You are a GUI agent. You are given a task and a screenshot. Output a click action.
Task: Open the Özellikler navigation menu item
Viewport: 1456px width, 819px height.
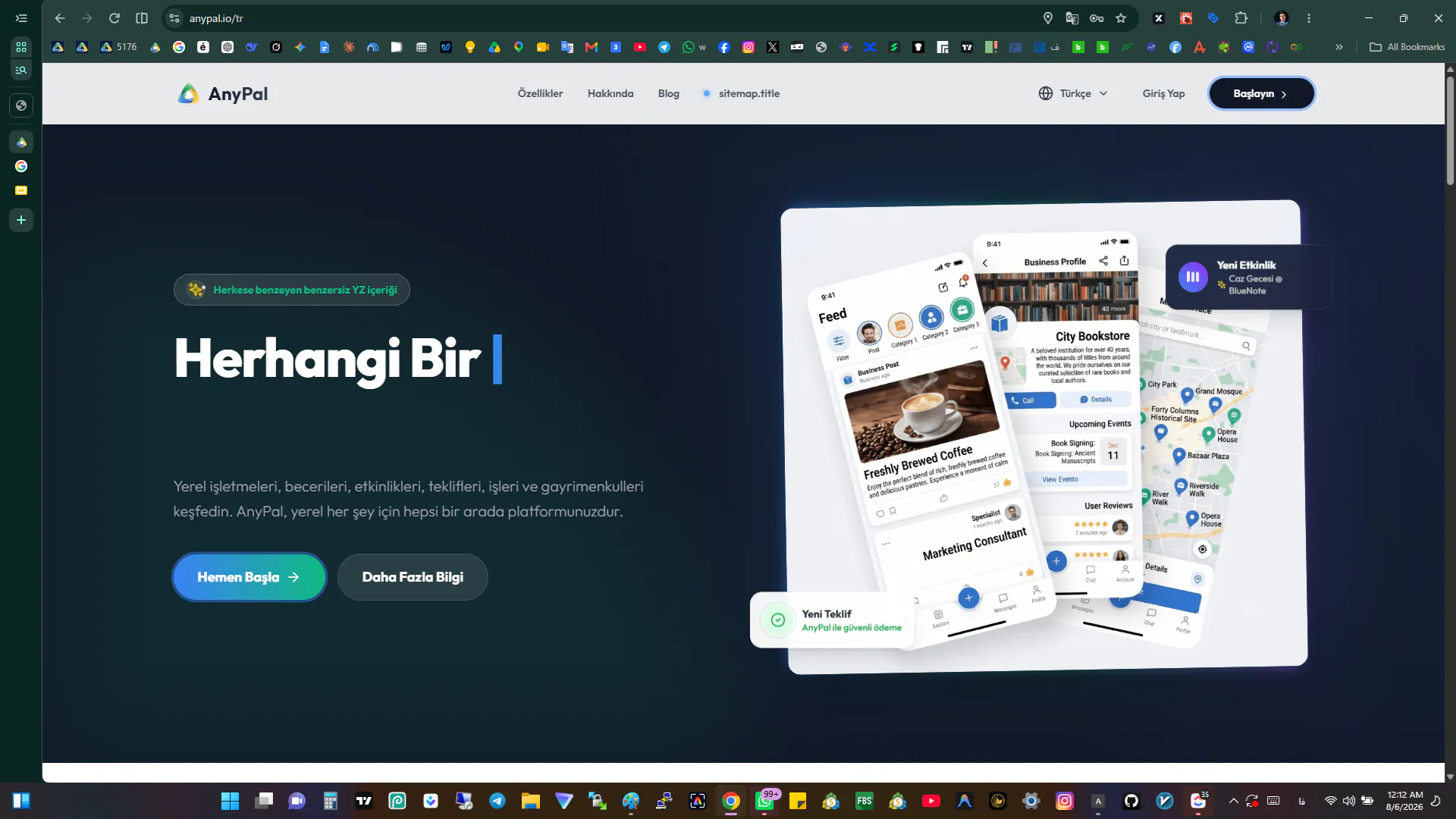[x=540, y=93]
